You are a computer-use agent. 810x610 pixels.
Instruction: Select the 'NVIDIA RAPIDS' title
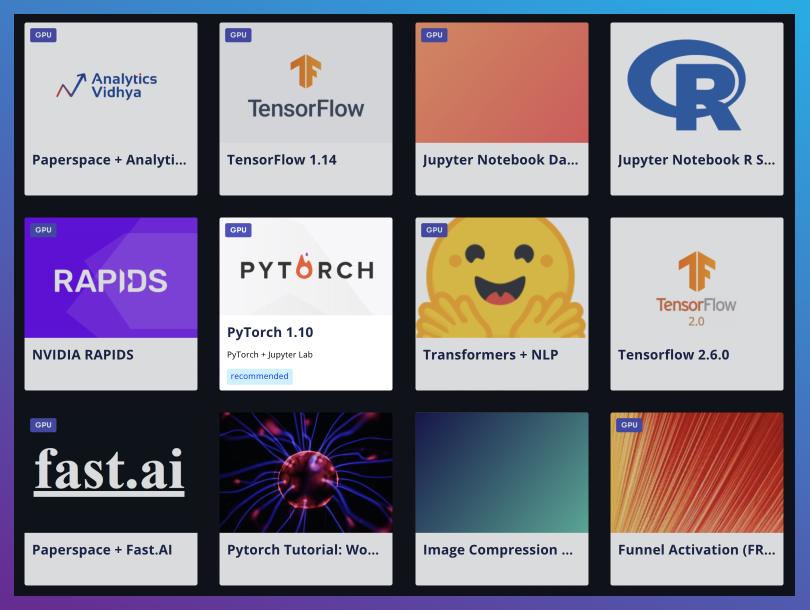pos(83,355)
